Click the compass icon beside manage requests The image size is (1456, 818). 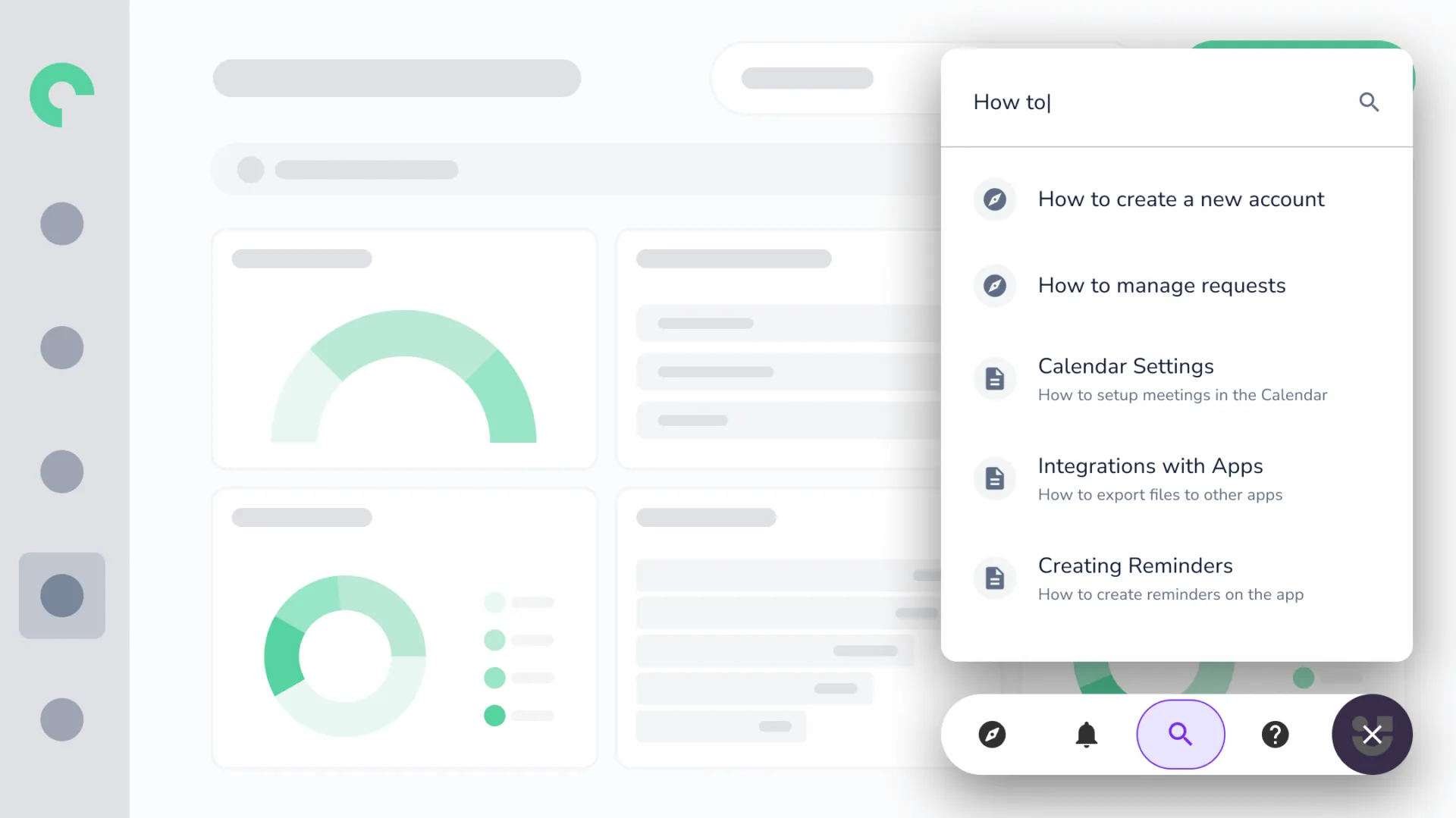pyautogui.click(x=994, y=286)
